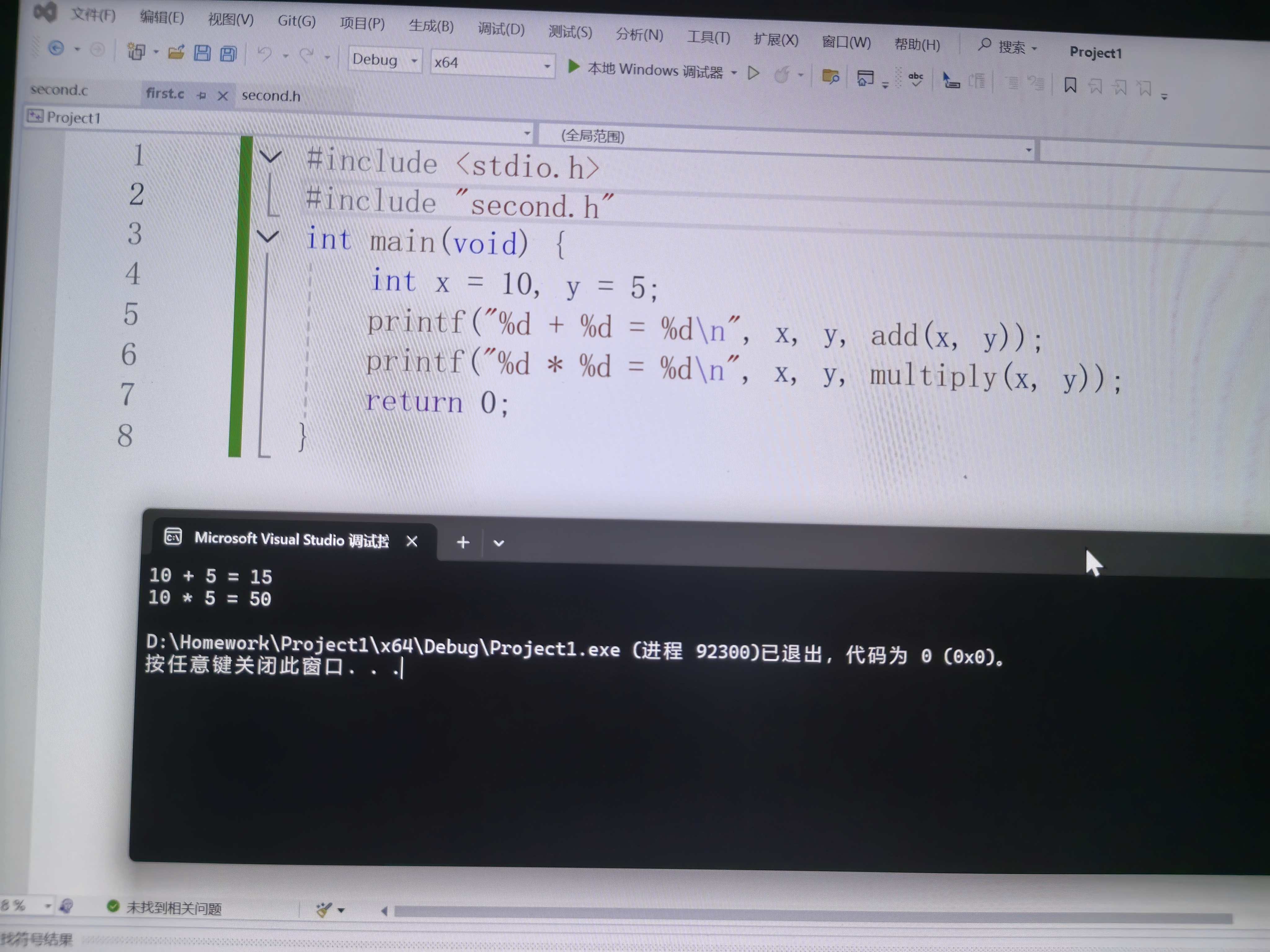The width and height of the screenshot is (1270, 952).
Task: Pin the first.c tab
Action: tap(201, 95)
